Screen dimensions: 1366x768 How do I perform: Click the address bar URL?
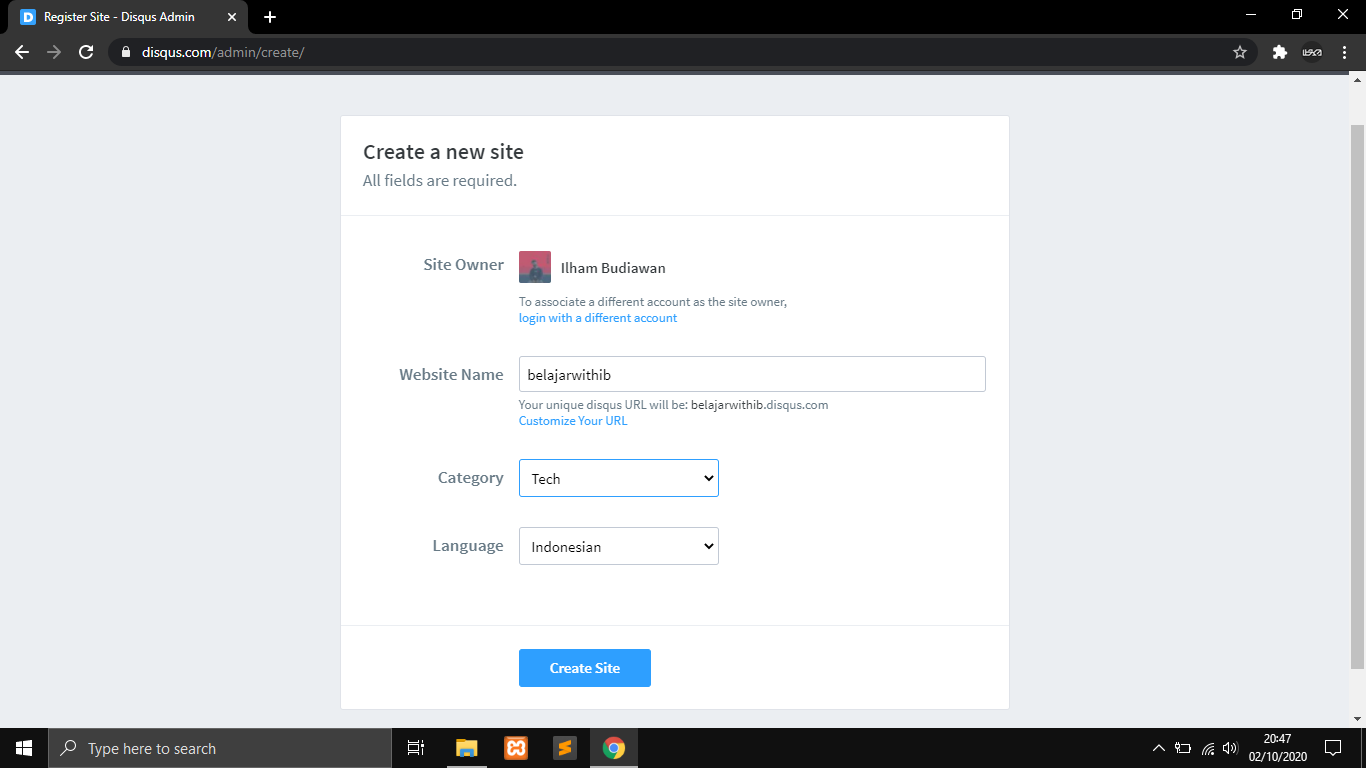coord(223,52)
